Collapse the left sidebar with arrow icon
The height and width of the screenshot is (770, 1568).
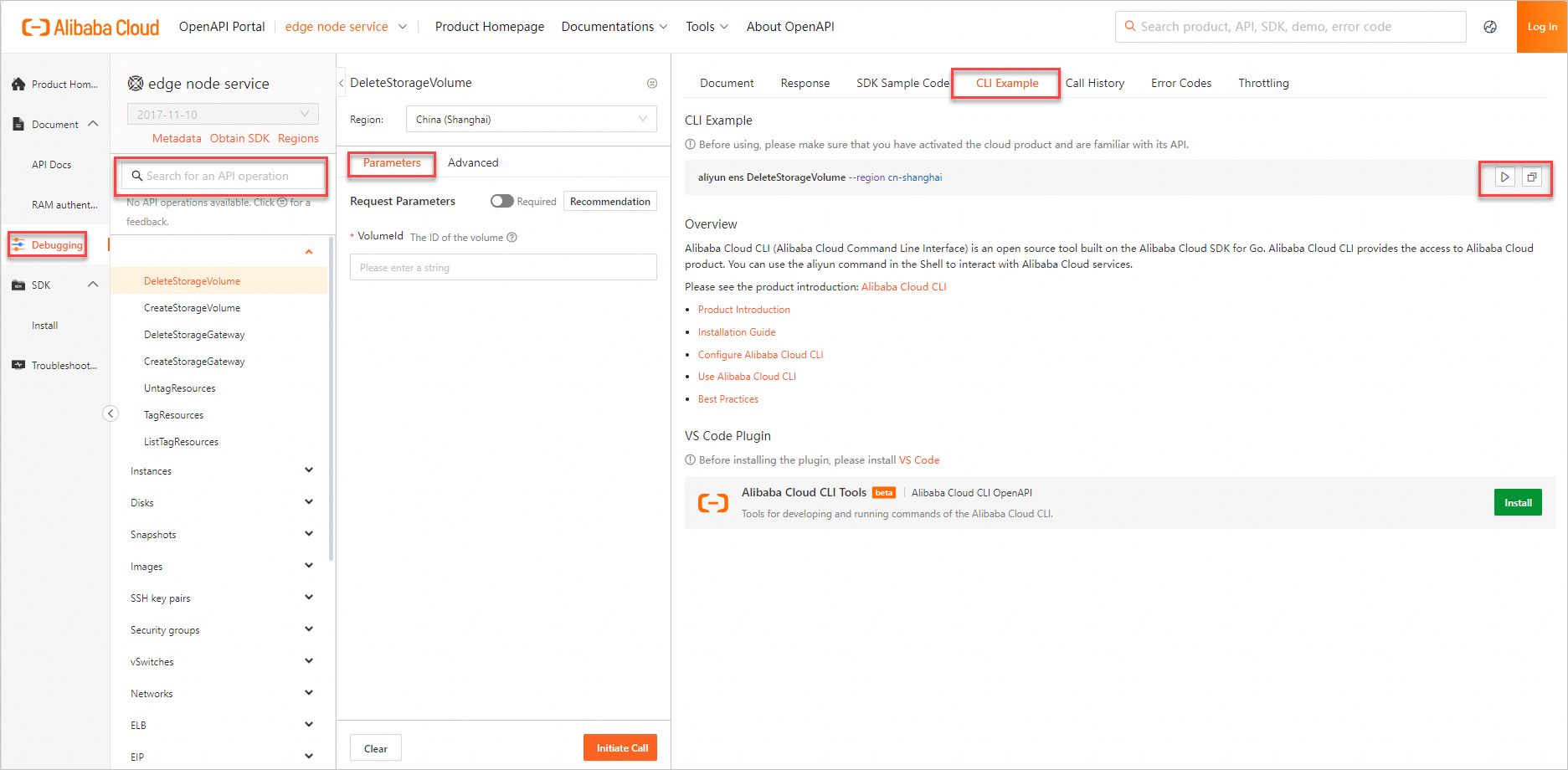point(111,413)
